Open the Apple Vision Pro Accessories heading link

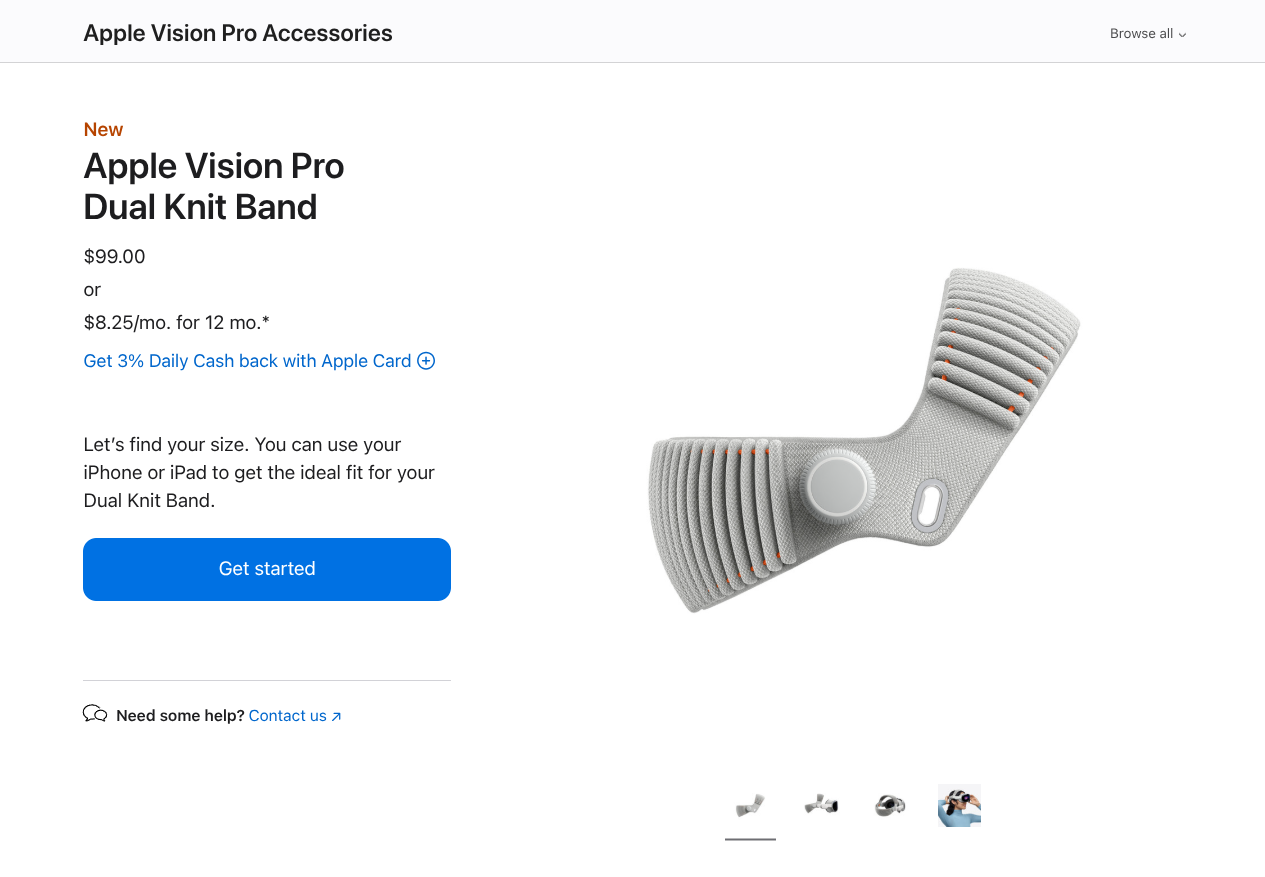coord(238,33)
